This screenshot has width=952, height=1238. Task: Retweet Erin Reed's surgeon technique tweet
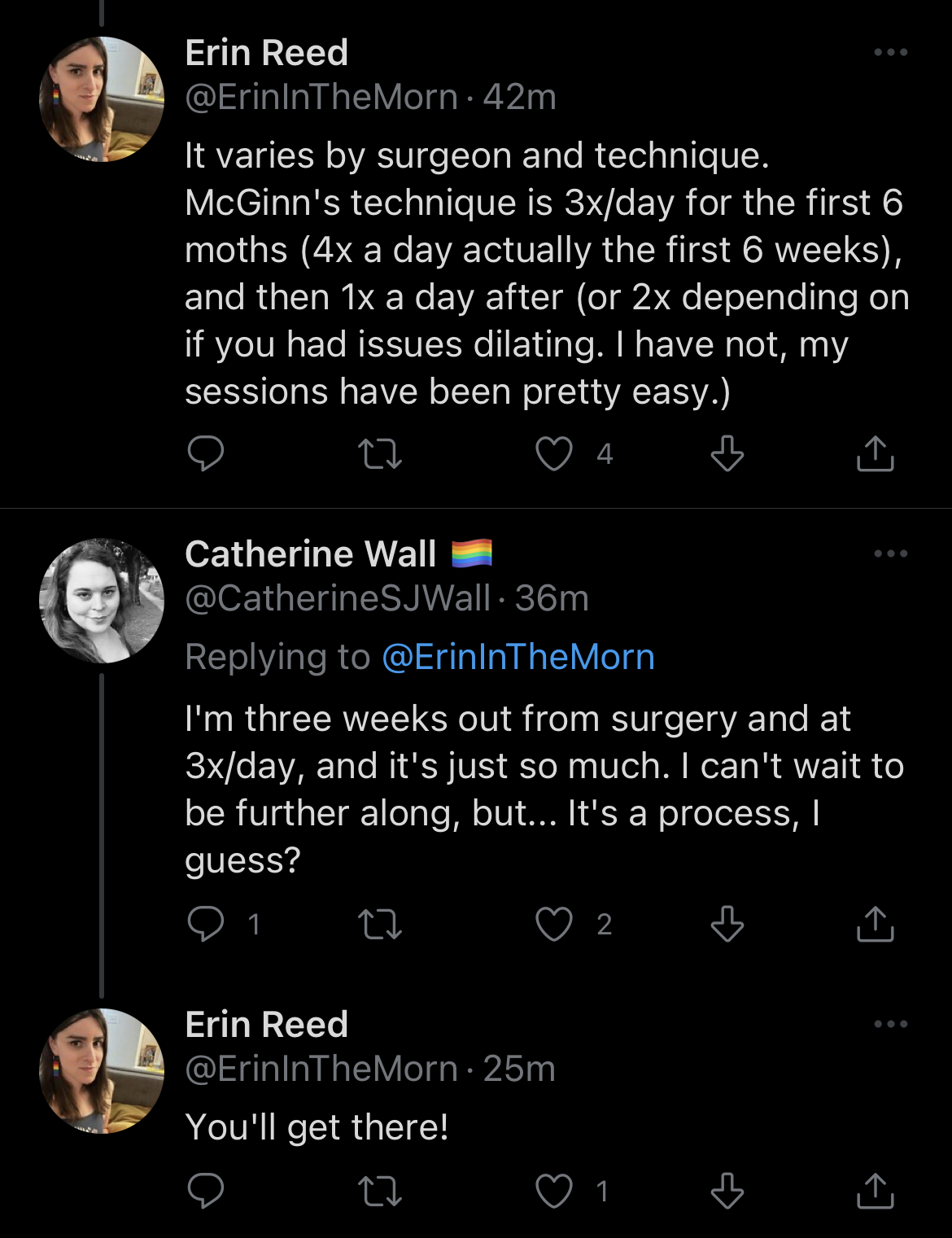[380, 453]
